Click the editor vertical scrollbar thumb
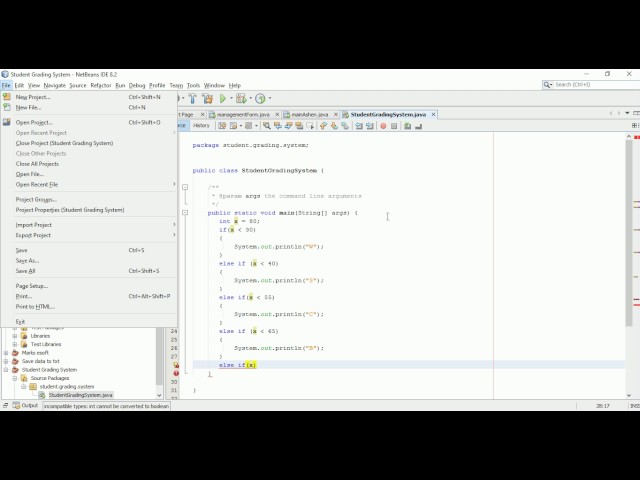Screen dimensions: 640x480 (629, 233)
